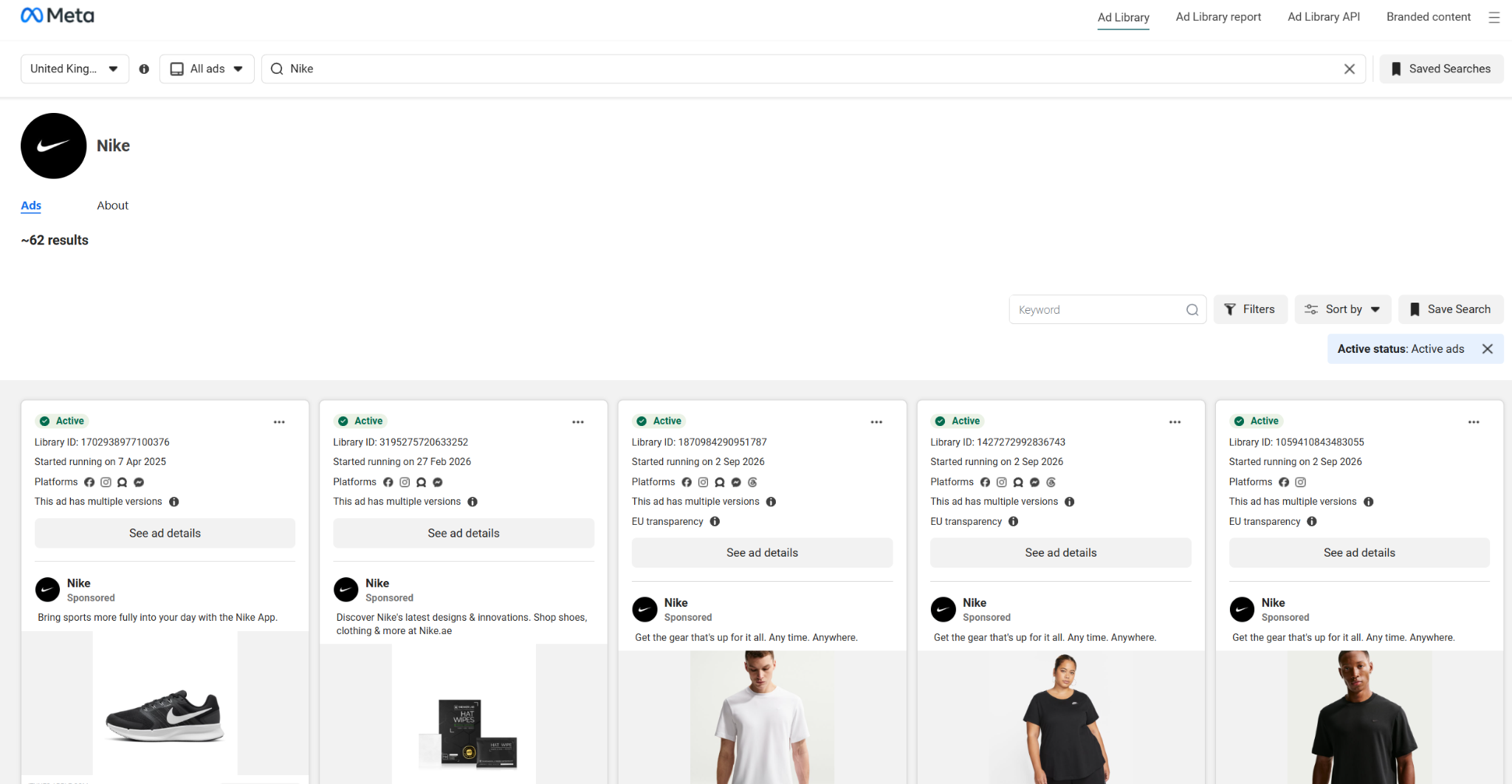Open the white t-shirt ad image
Viewport: 1512px width, 784px height.
(762, 717)
